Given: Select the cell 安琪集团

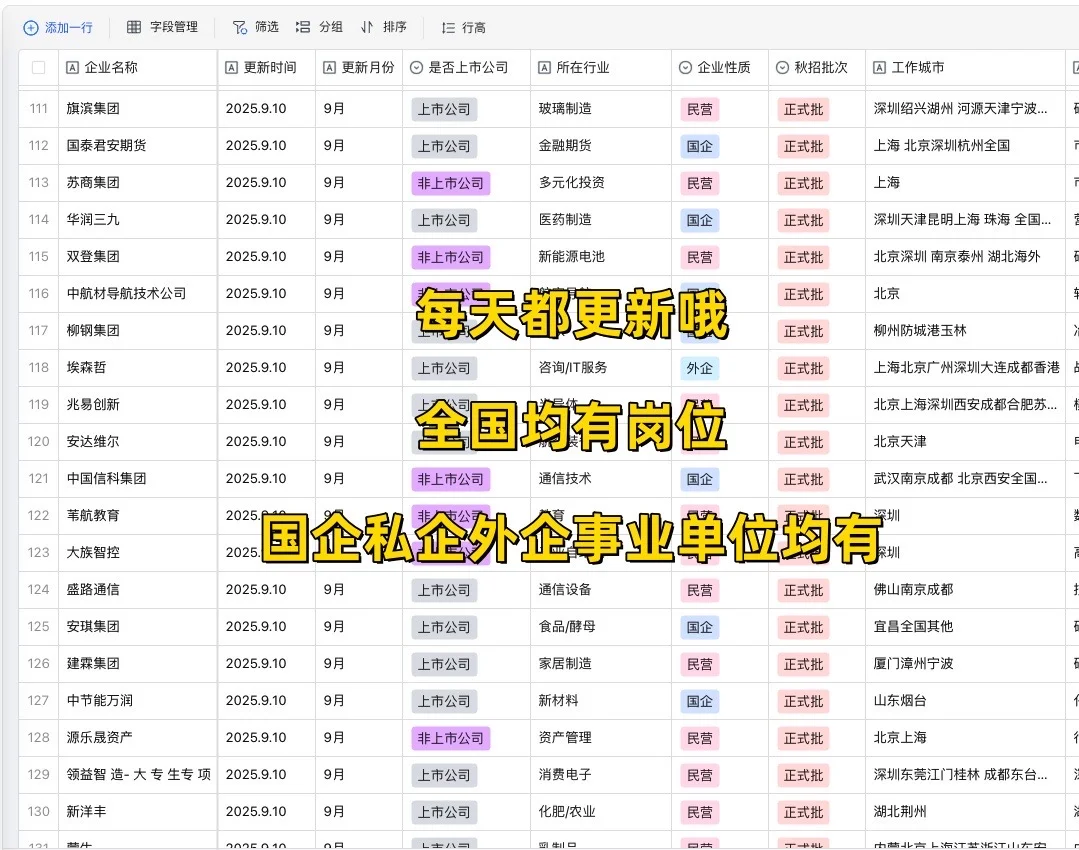Looking at the screenshot, I should [x=138, y=627].
